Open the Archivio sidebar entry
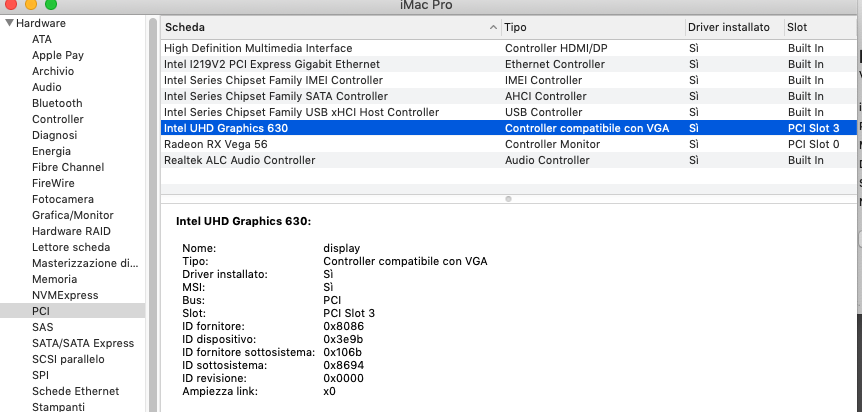The width and height of the screenshot is (862, 412). 53,71
